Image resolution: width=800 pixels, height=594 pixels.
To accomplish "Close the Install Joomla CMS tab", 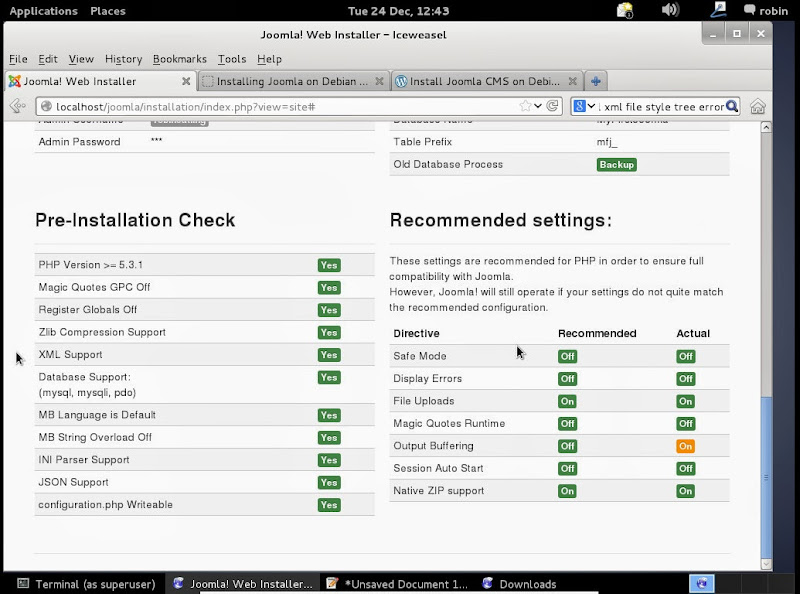I will pyautogui.click(x=572, y=81).
